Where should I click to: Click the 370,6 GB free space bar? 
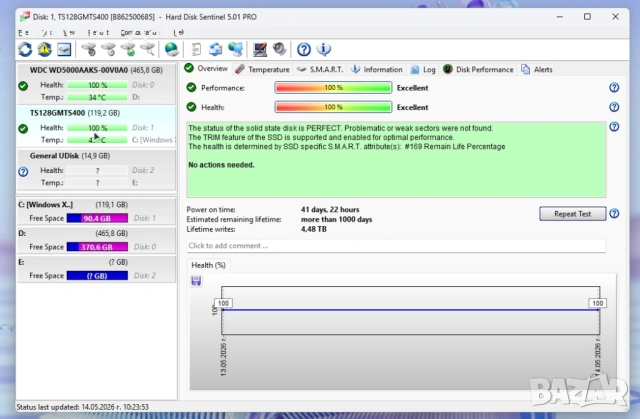pos(97,247)
